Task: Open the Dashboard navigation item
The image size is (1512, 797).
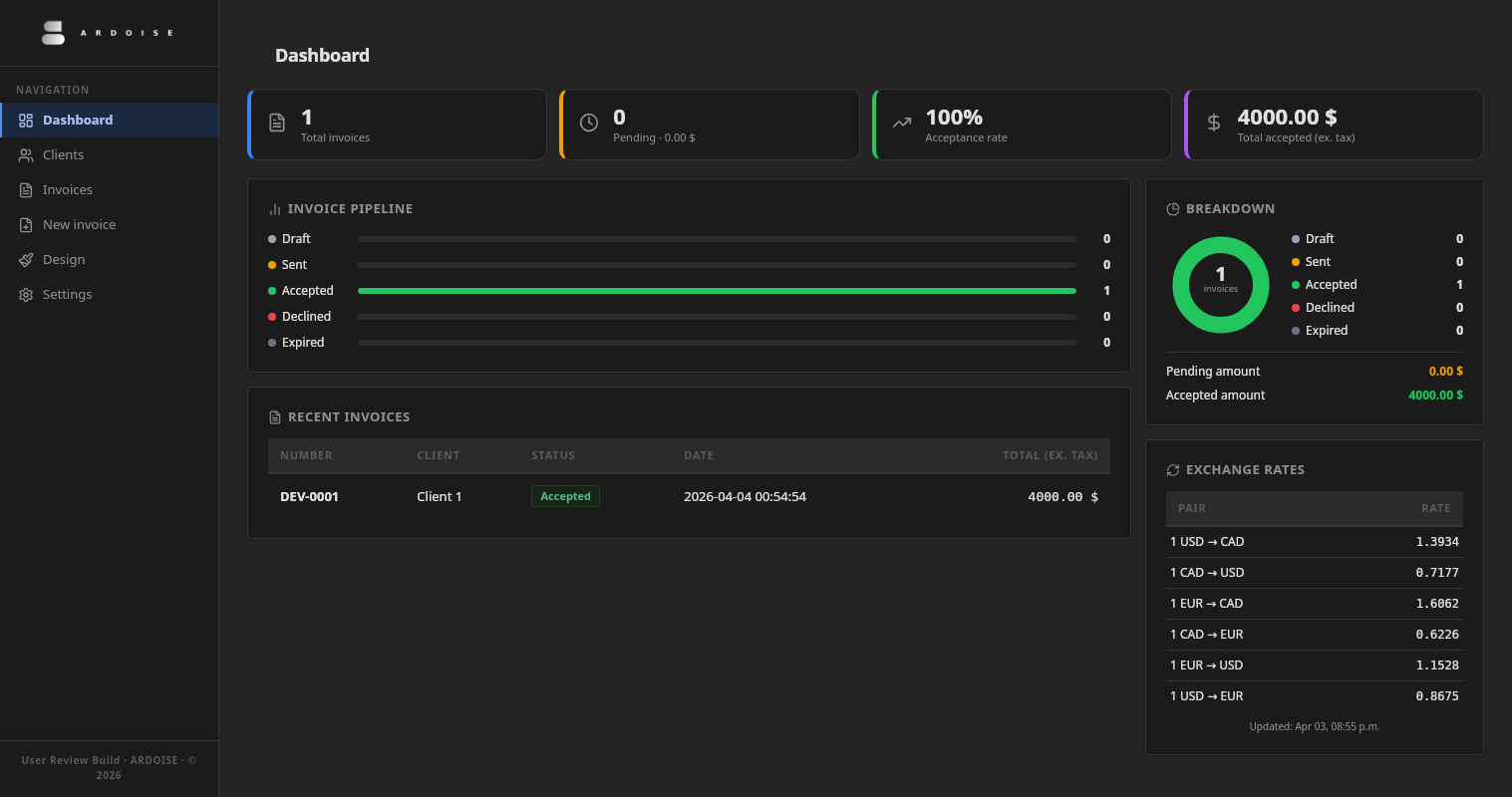Action: [109, 121]
